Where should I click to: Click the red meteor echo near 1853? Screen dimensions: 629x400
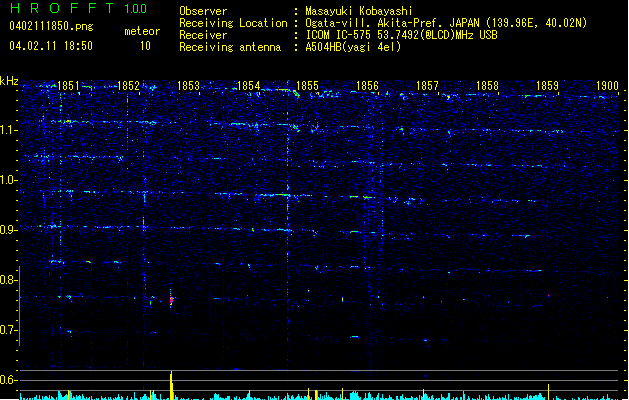tap(171, 300)
